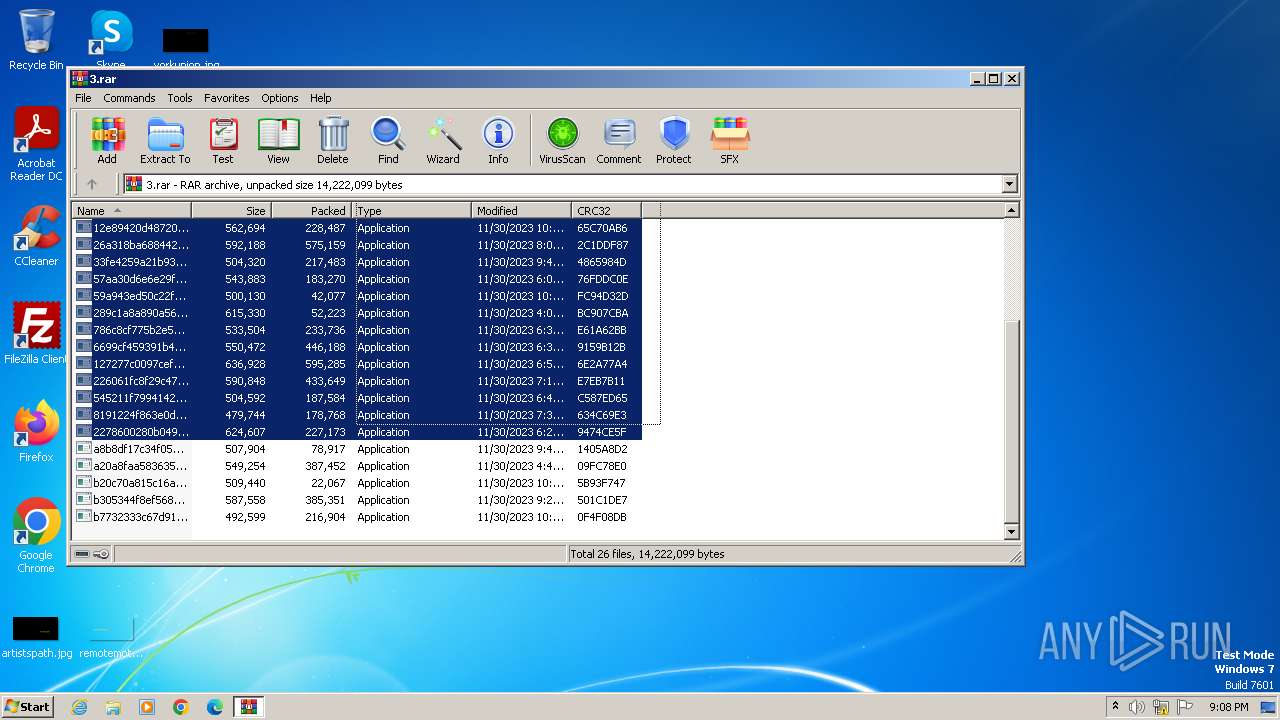Open FileZilla Client desktop shortcut
1280x720 pixels.
(36, 334)
